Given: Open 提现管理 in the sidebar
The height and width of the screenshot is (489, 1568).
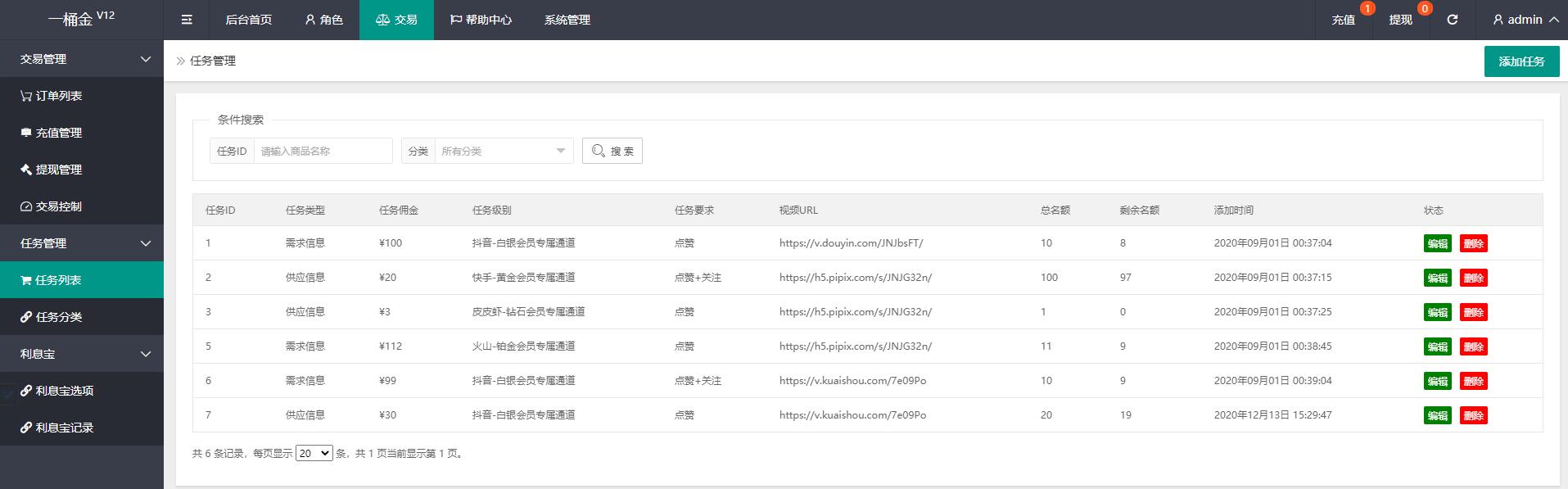Looking at the screenshot, I should click(82, 170).
